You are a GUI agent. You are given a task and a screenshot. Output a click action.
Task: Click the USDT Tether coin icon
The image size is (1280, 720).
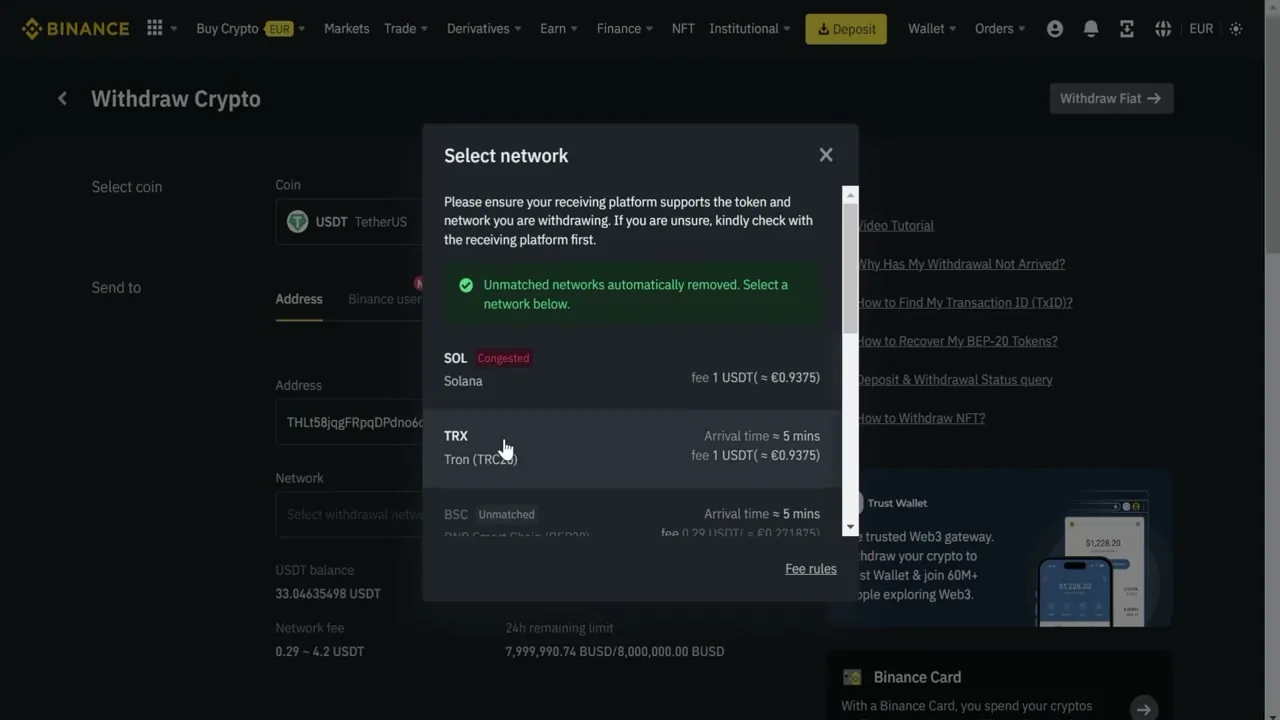coord(297,221)
